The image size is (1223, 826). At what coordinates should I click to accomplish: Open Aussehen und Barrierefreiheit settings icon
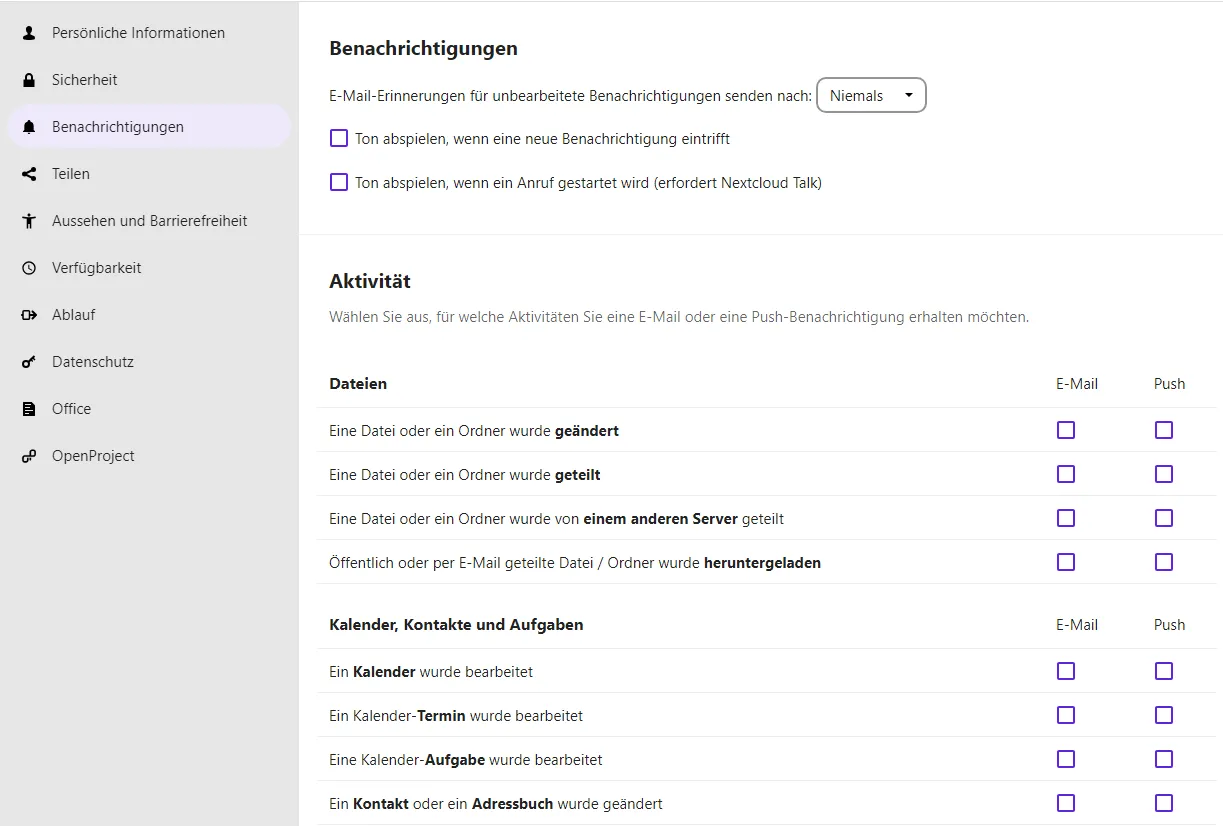[28, 220]
